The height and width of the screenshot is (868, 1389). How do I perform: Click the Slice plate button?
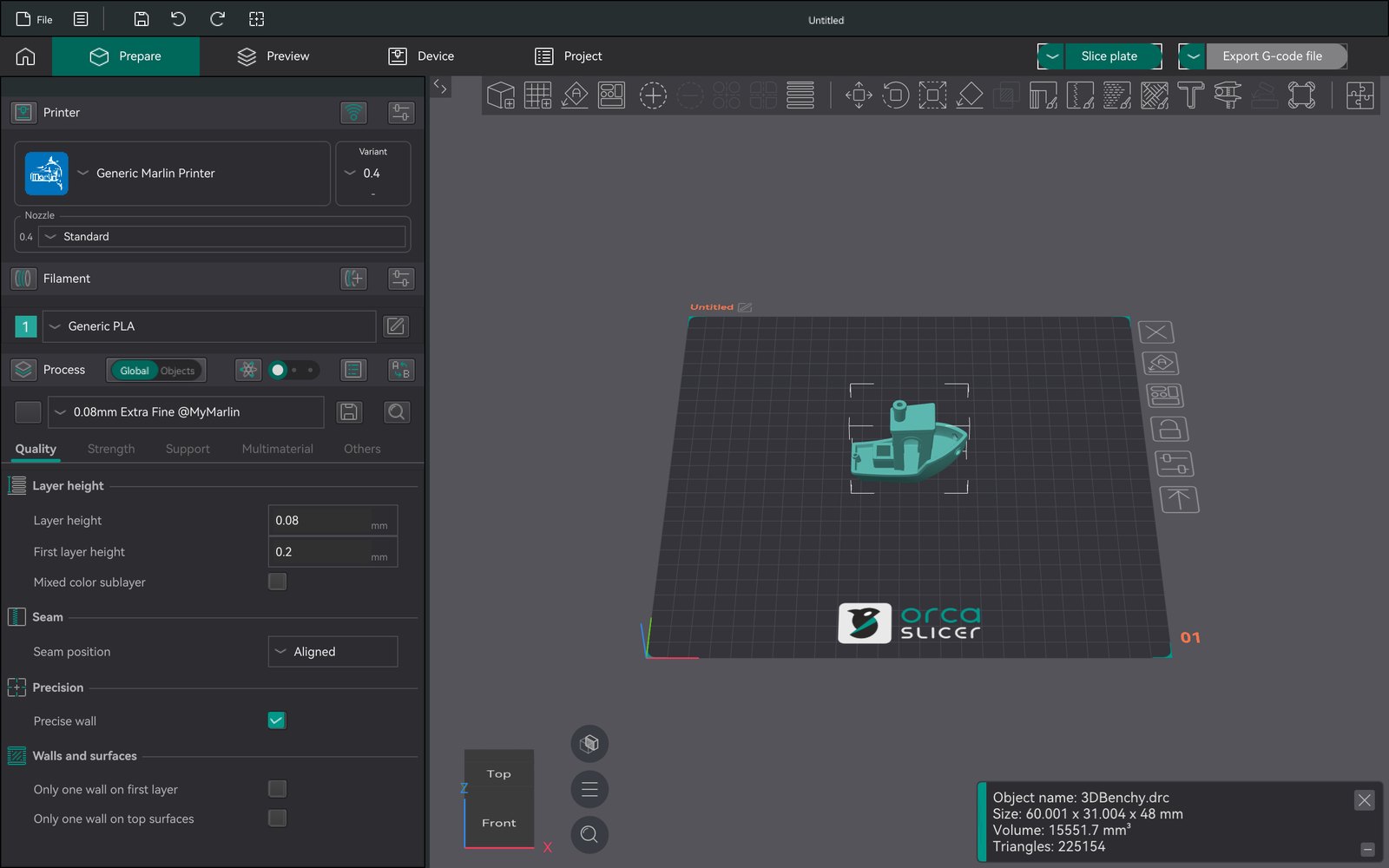(1113, 56)
